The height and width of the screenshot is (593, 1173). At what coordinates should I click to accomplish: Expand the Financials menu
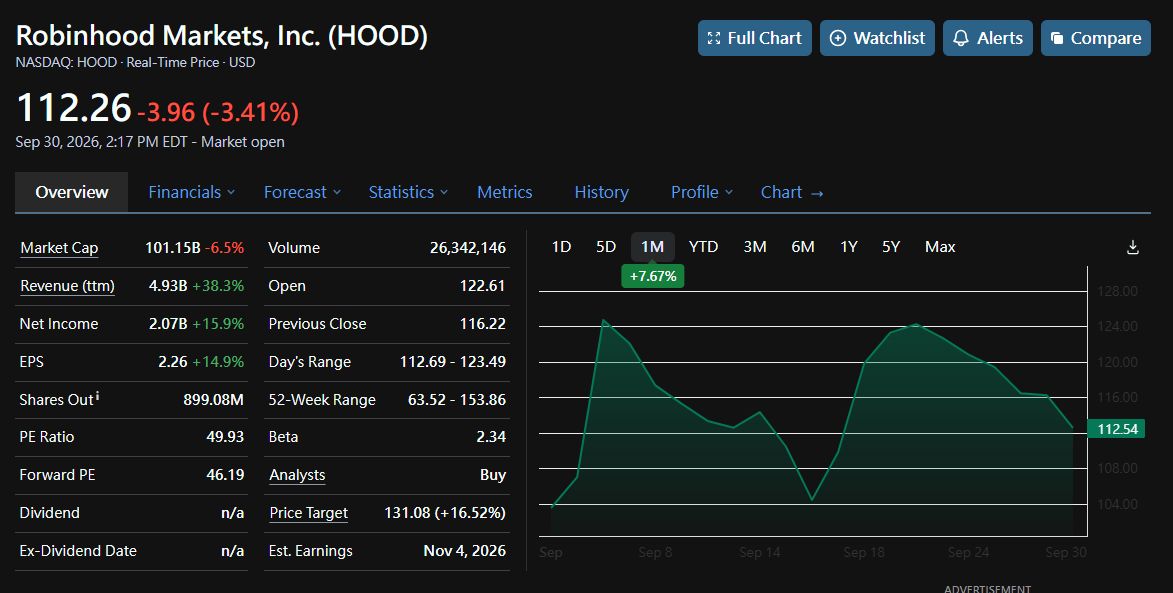pos(192,192)
